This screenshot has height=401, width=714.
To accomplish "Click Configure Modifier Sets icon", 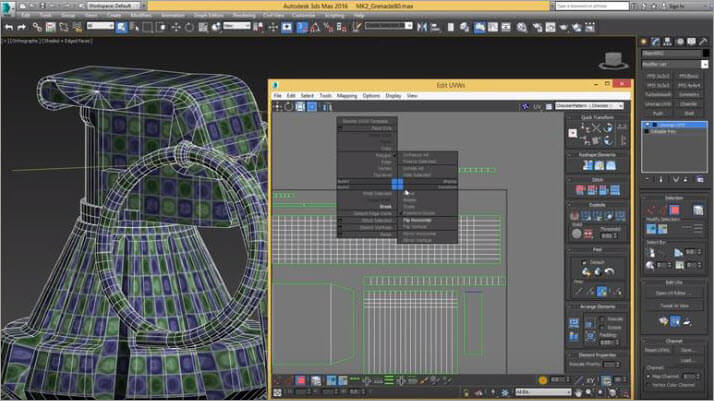I will [700, 179].
